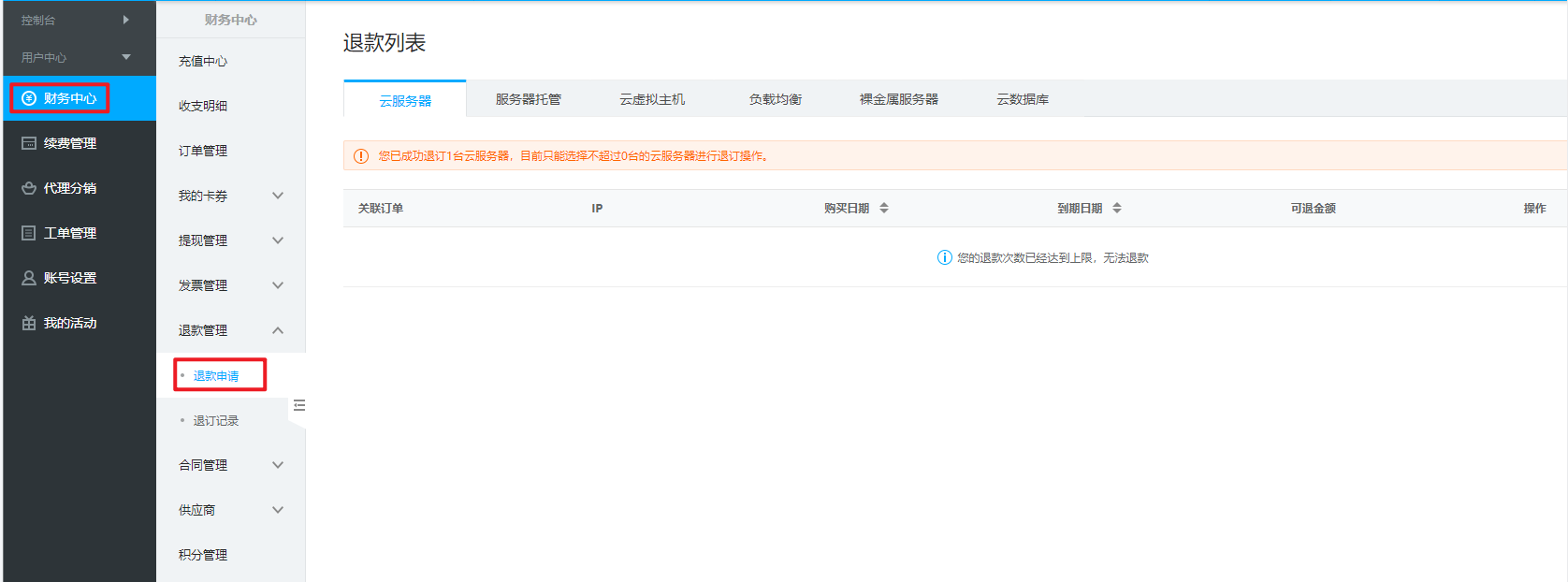This screenshot has height=582, width=1568.
Task: Collapse the 退款管理 submenu chevron
Action: (x=278, y=330)
